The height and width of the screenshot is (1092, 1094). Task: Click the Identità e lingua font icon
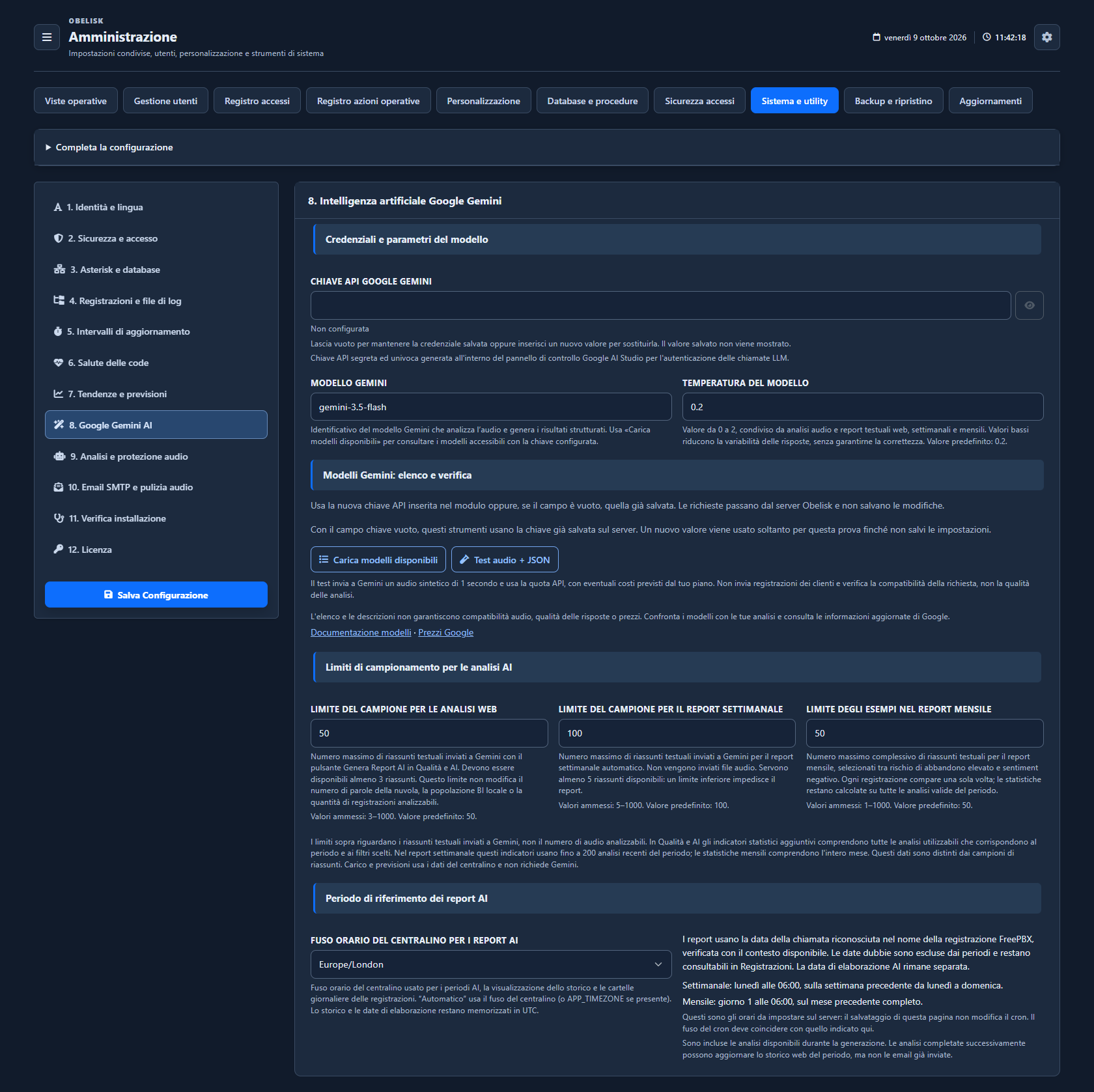(58, 207)
